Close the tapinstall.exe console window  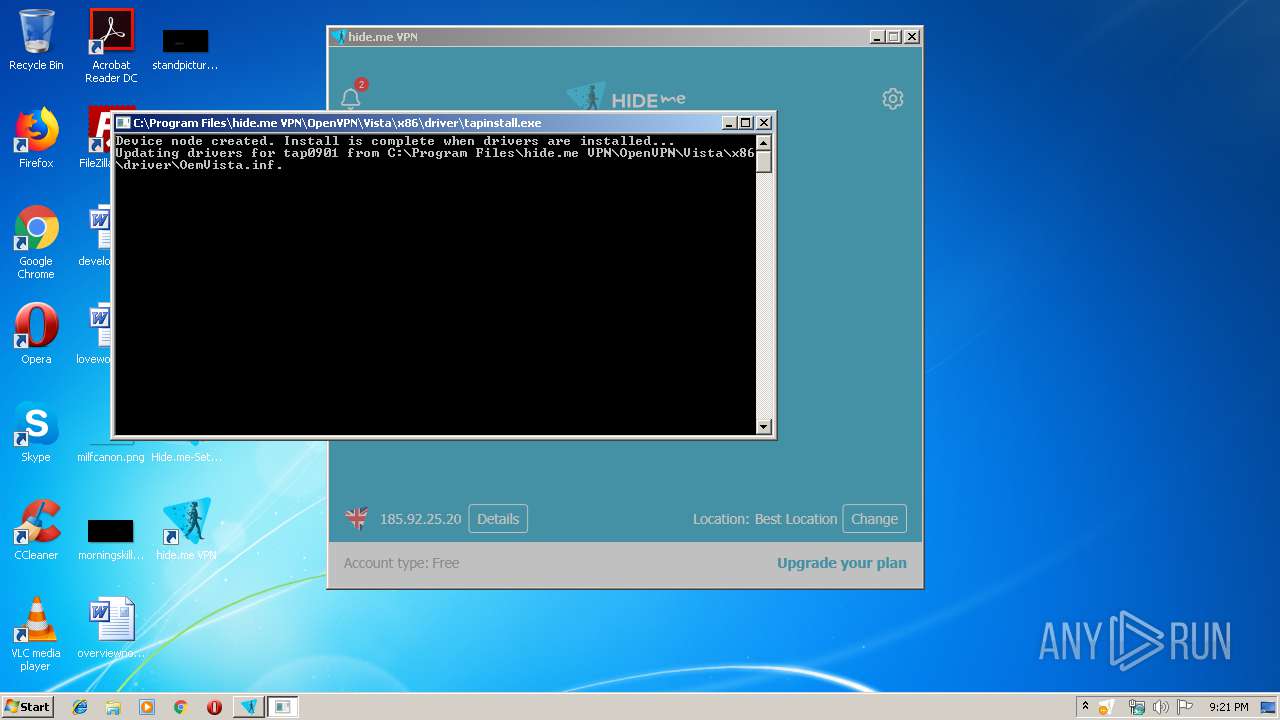(x=764, y=123)
